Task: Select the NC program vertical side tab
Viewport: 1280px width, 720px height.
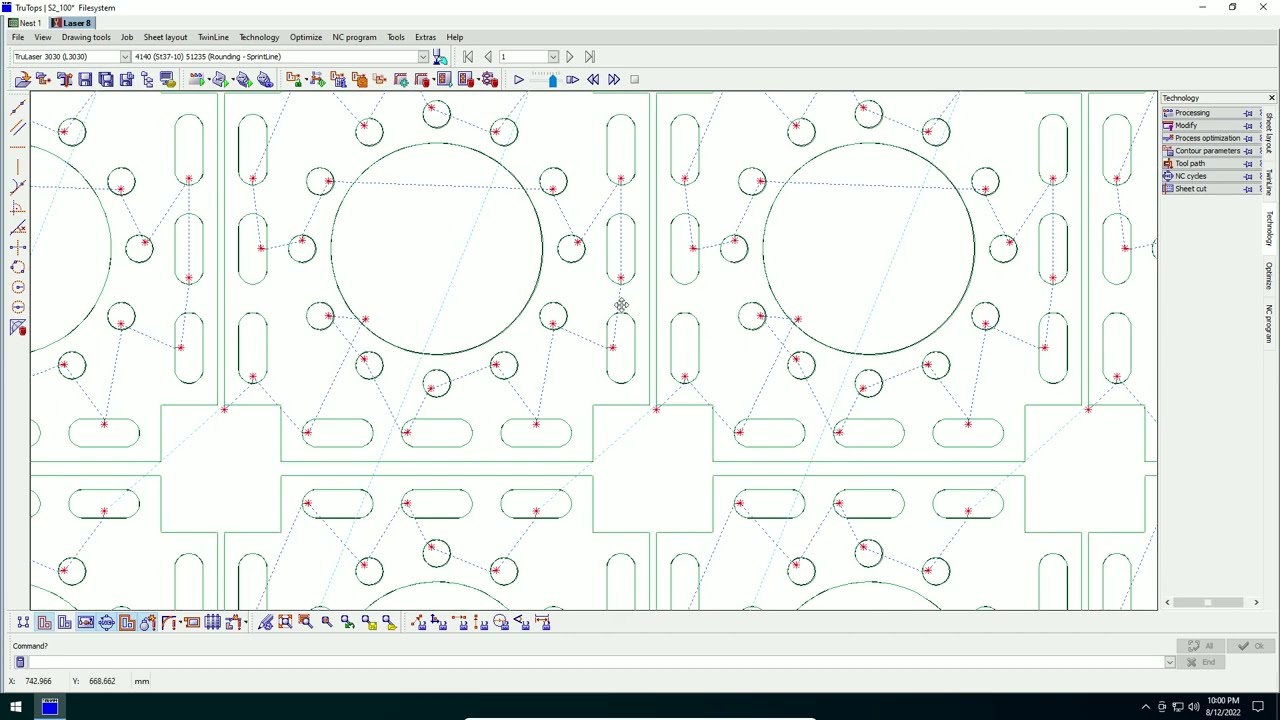Action: pos(1270,322)
